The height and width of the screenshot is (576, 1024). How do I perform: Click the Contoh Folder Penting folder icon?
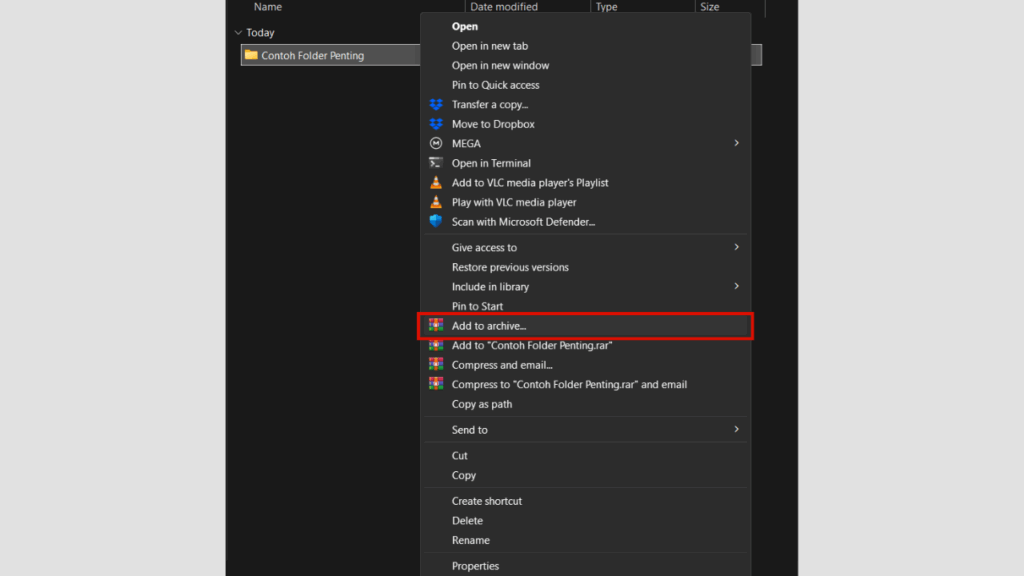pos(250,55)
